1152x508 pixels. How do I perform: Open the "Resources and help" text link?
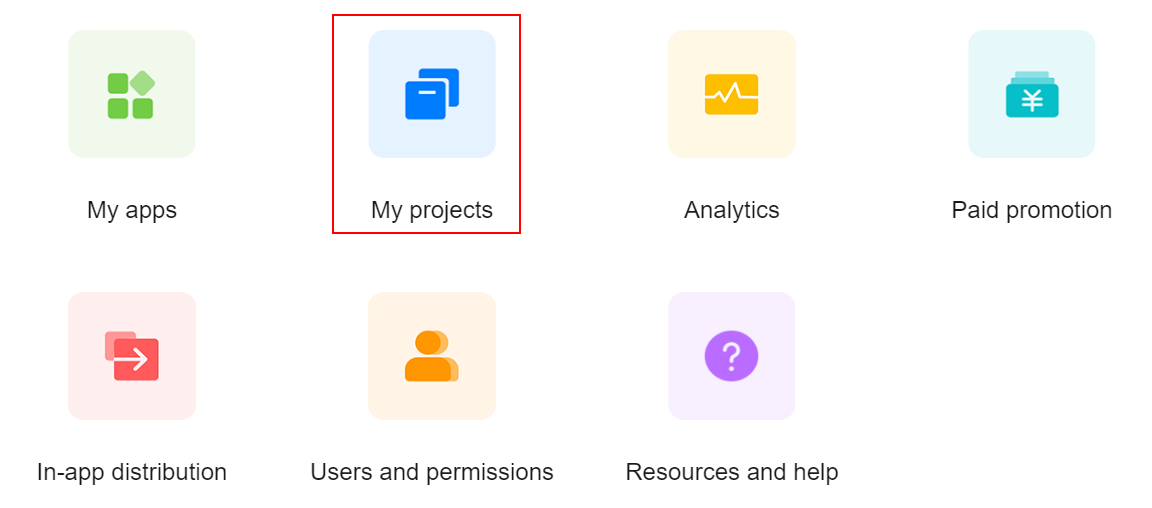click(x=731, y=472)
